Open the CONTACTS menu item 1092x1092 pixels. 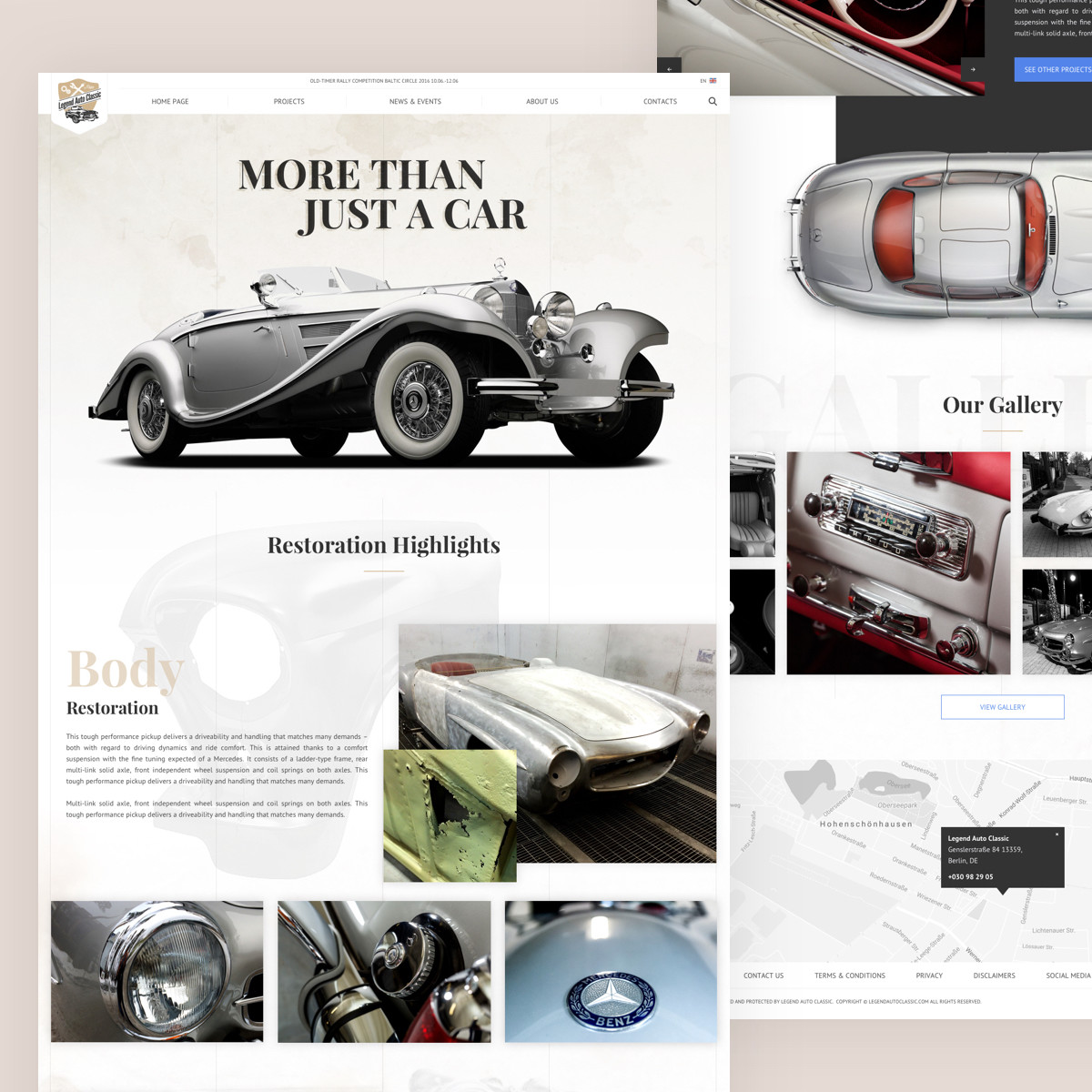point(660,102)
